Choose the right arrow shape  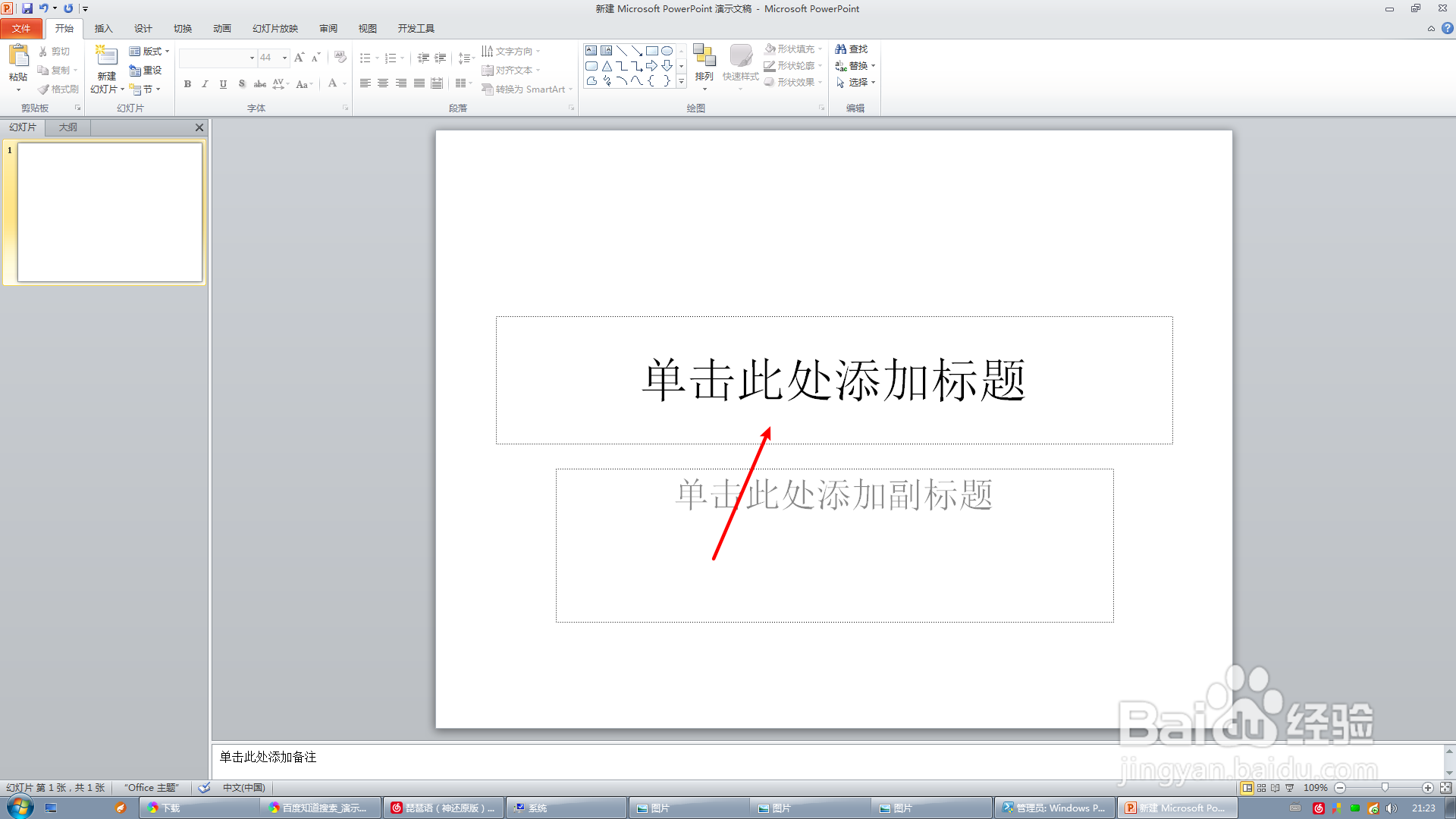click(651, 66)
